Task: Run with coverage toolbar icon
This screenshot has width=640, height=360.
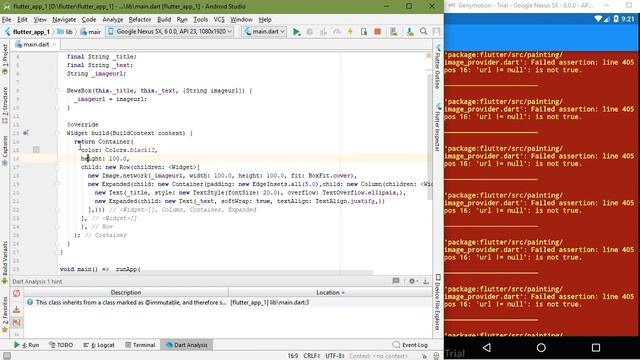Action: 323,31
